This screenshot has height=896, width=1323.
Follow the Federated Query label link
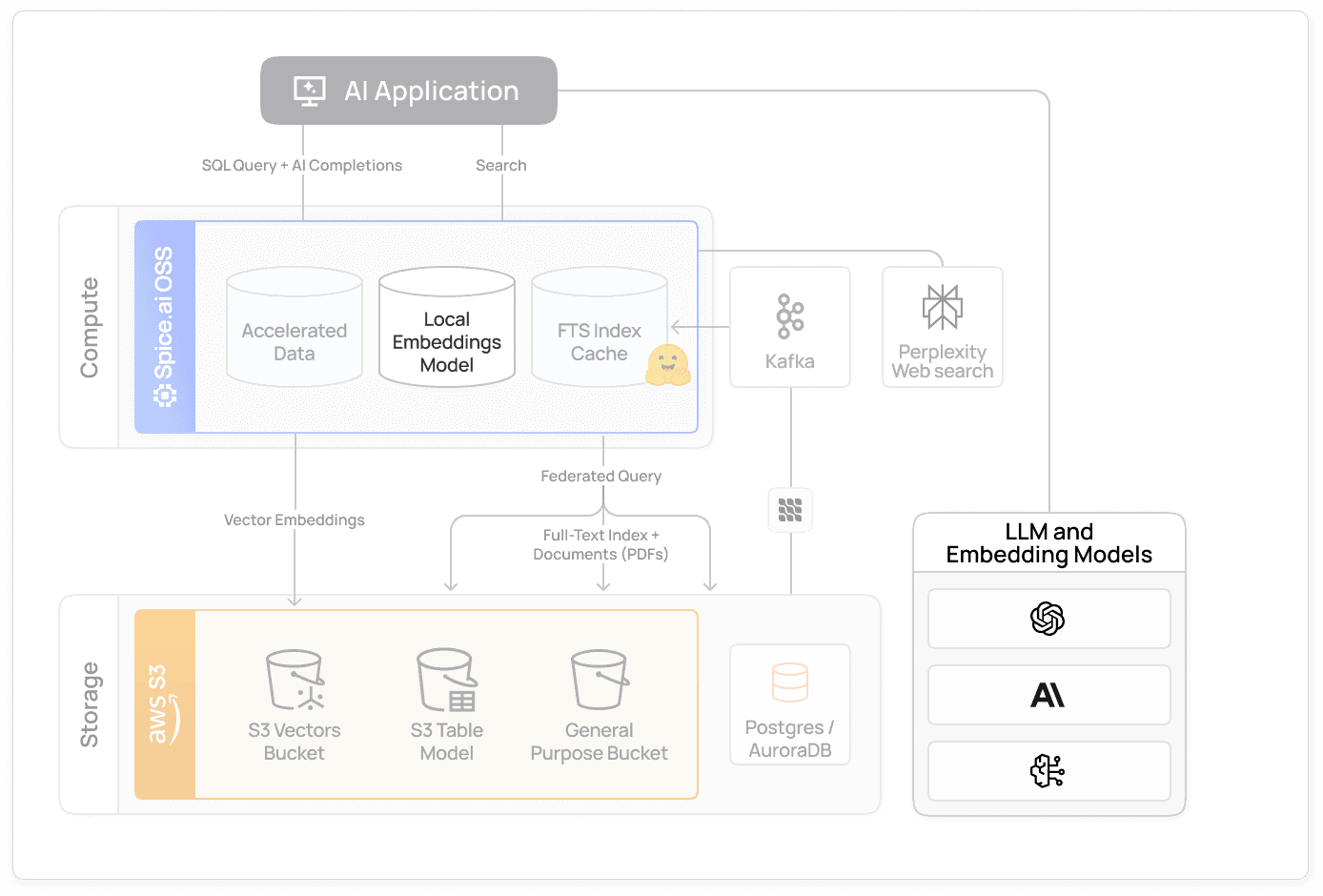point(600,476)
